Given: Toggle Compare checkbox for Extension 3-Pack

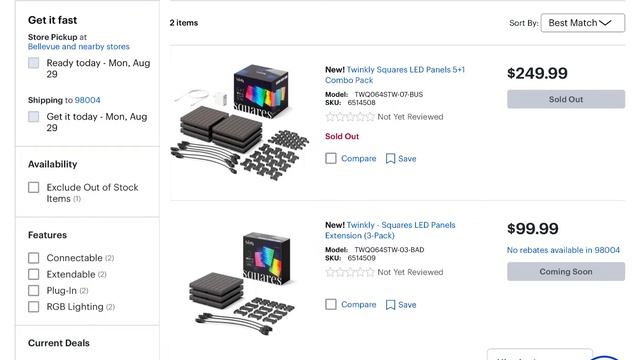Looking at the screenshot, I should point(331,304).
